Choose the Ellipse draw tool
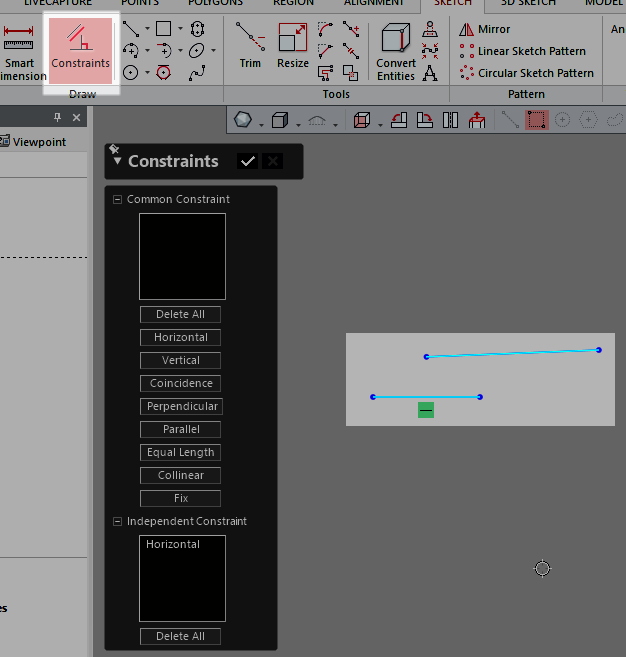 [197, 51]
